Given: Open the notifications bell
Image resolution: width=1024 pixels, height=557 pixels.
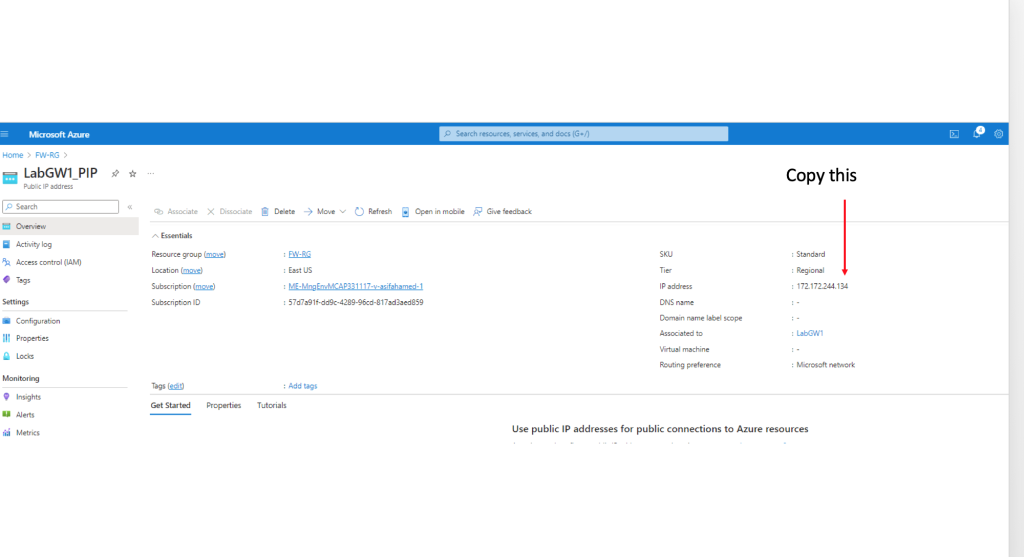Looking at the screenshot, I should (977, 134).
